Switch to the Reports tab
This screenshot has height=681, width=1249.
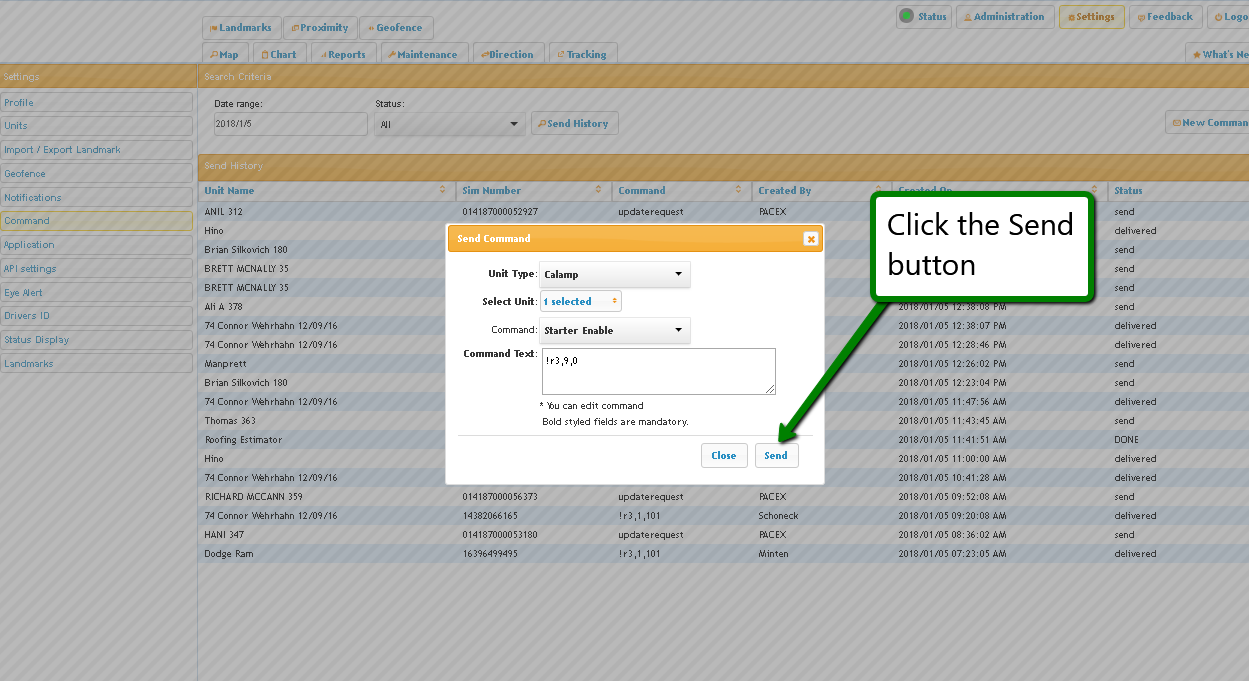pyautogui.click(x=343, y=55)
